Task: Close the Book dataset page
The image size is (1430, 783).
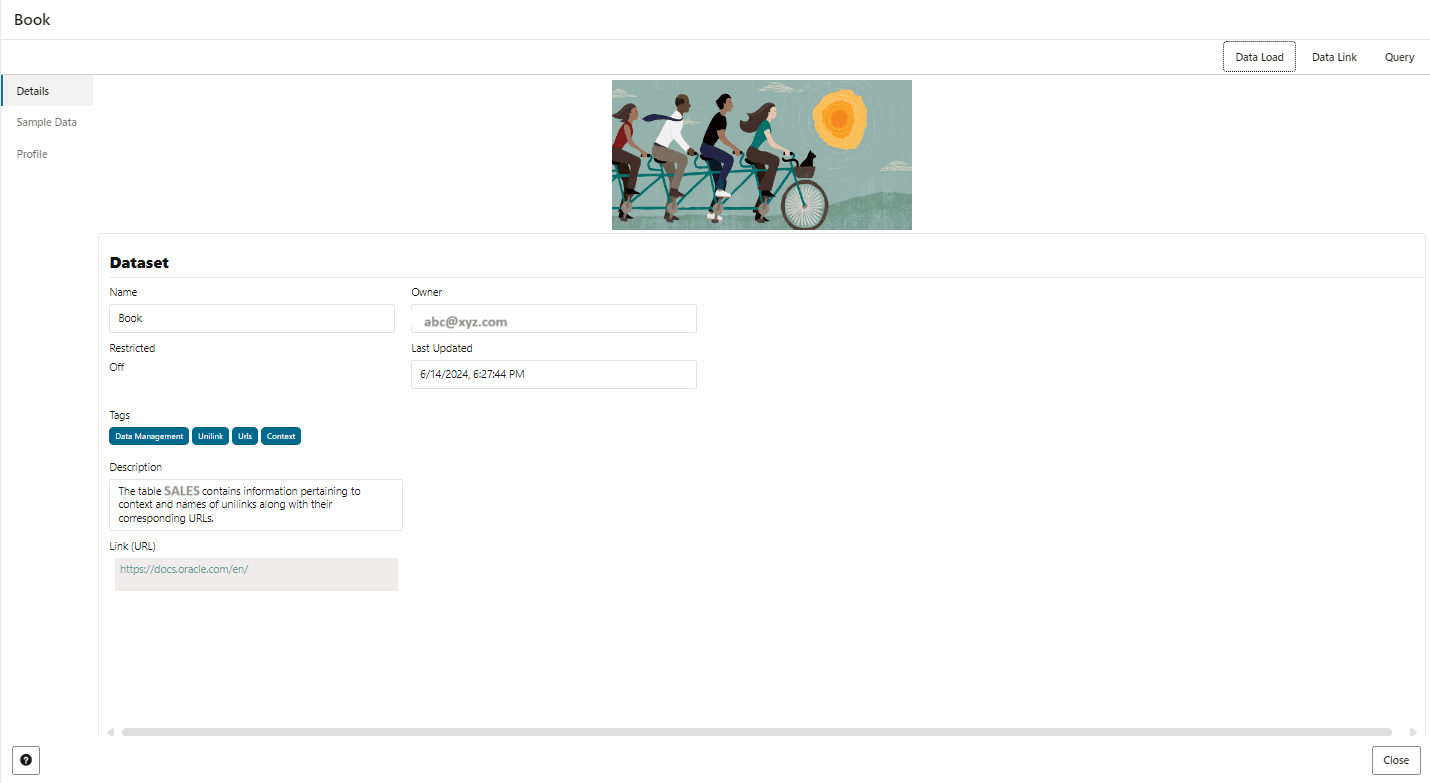Action: point(1395,760)
